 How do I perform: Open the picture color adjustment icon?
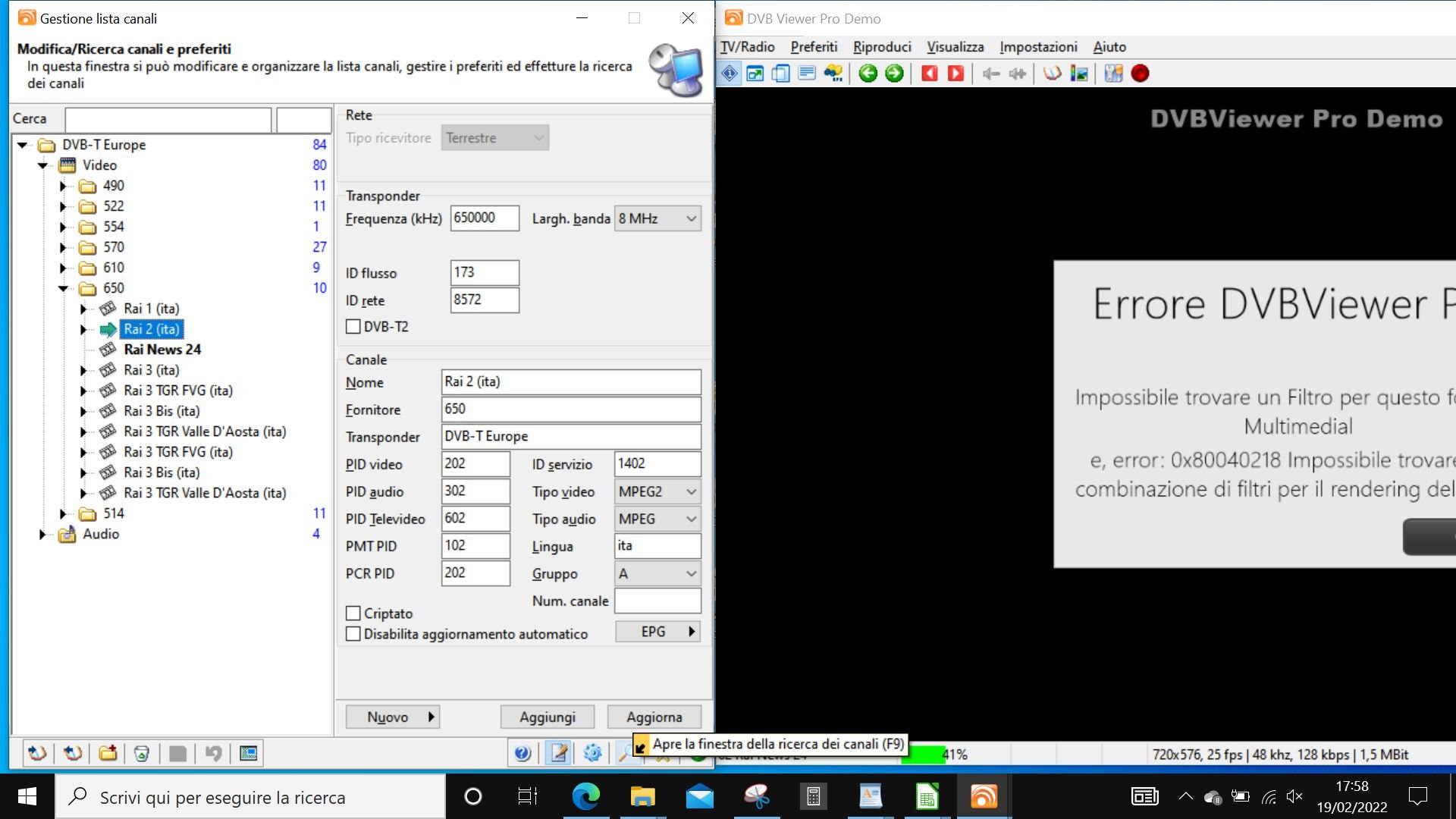(x=1079, y=74)
